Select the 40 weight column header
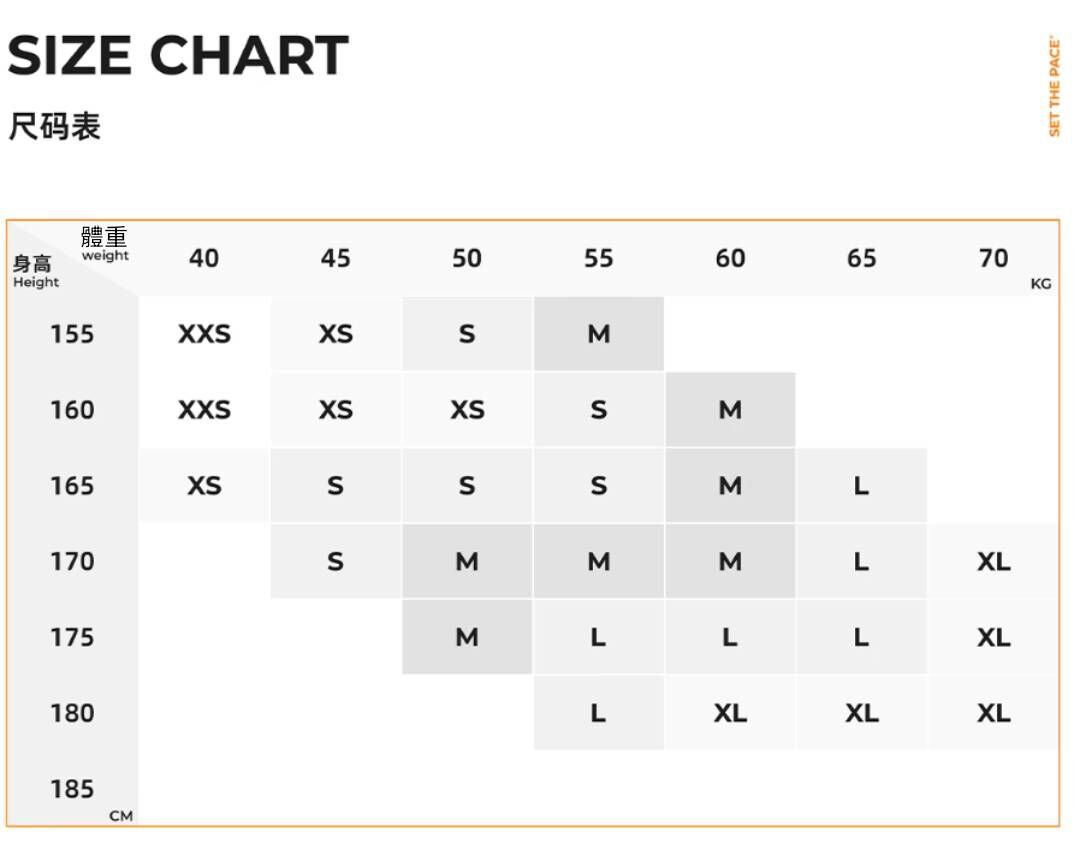This screenshot has height=844, width=1080. click(204, 258)
